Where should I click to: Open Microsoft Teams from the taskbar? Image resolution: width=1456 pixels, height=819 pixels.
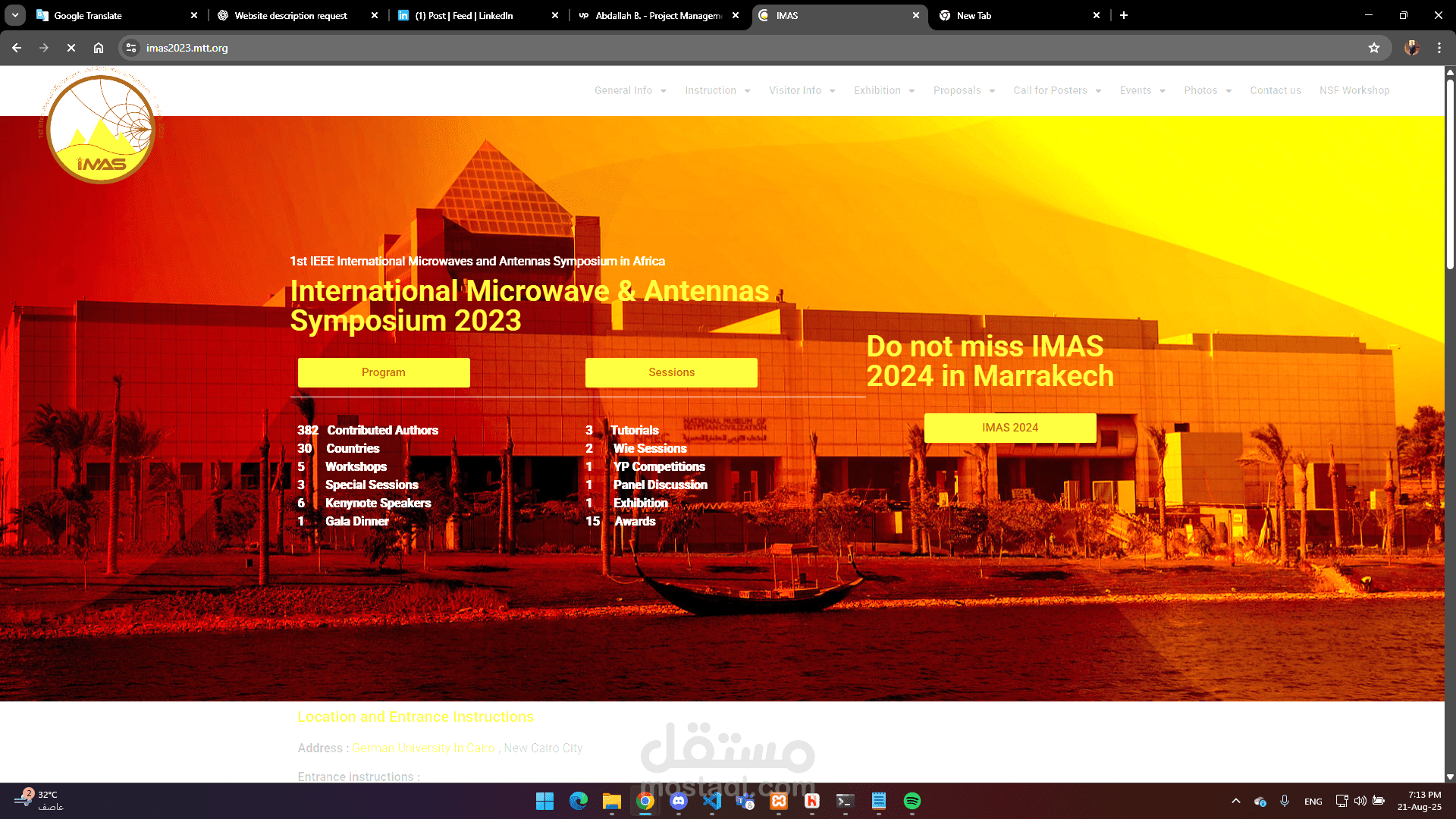coord(745,801)
